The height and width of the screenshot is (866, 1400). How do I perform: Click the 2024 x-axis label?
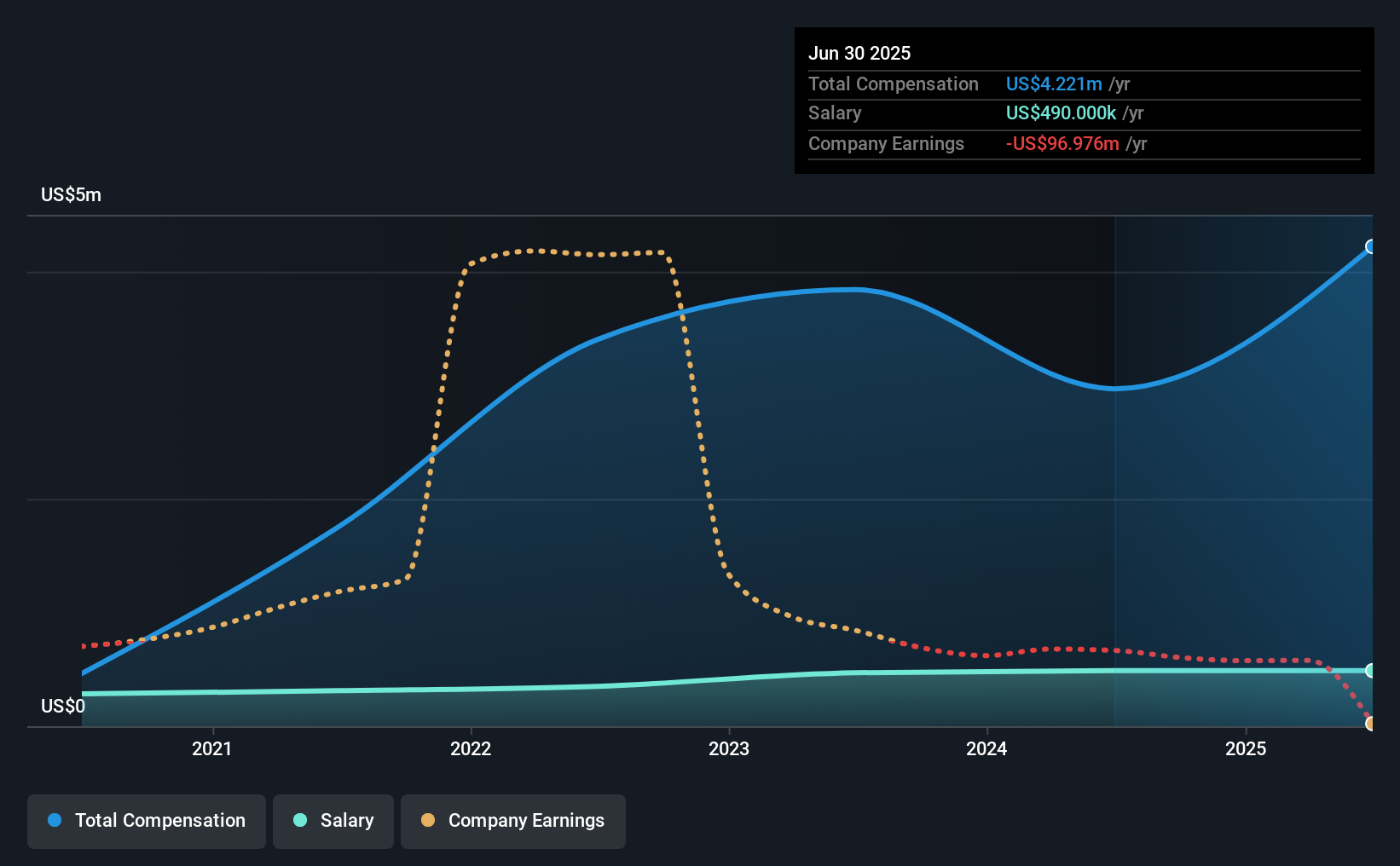pos(986,748)
